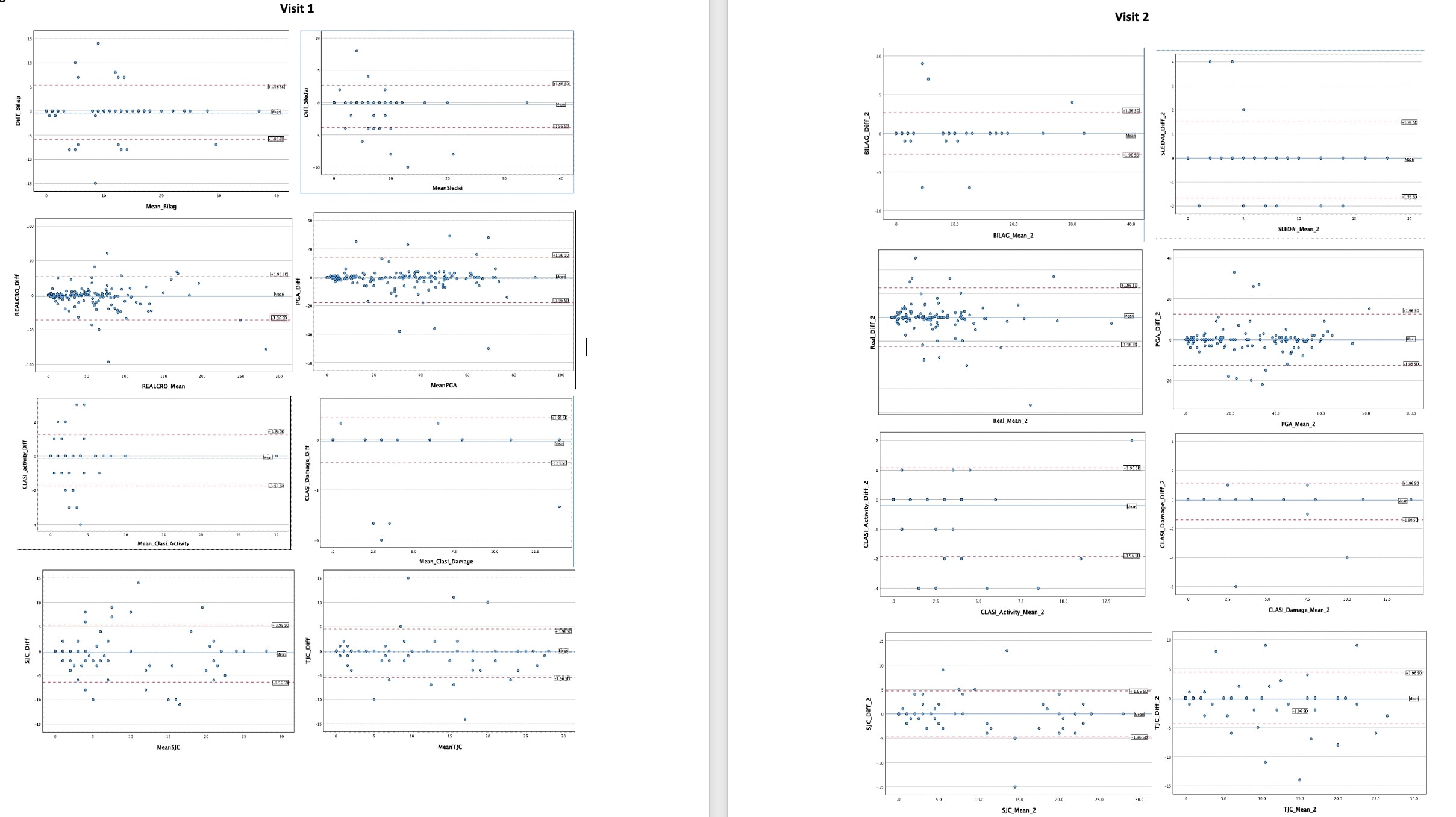The height and width of the screenshot is (817, 1456).
Task: Click the Visit 2 heading
Action: point(1131,17)
